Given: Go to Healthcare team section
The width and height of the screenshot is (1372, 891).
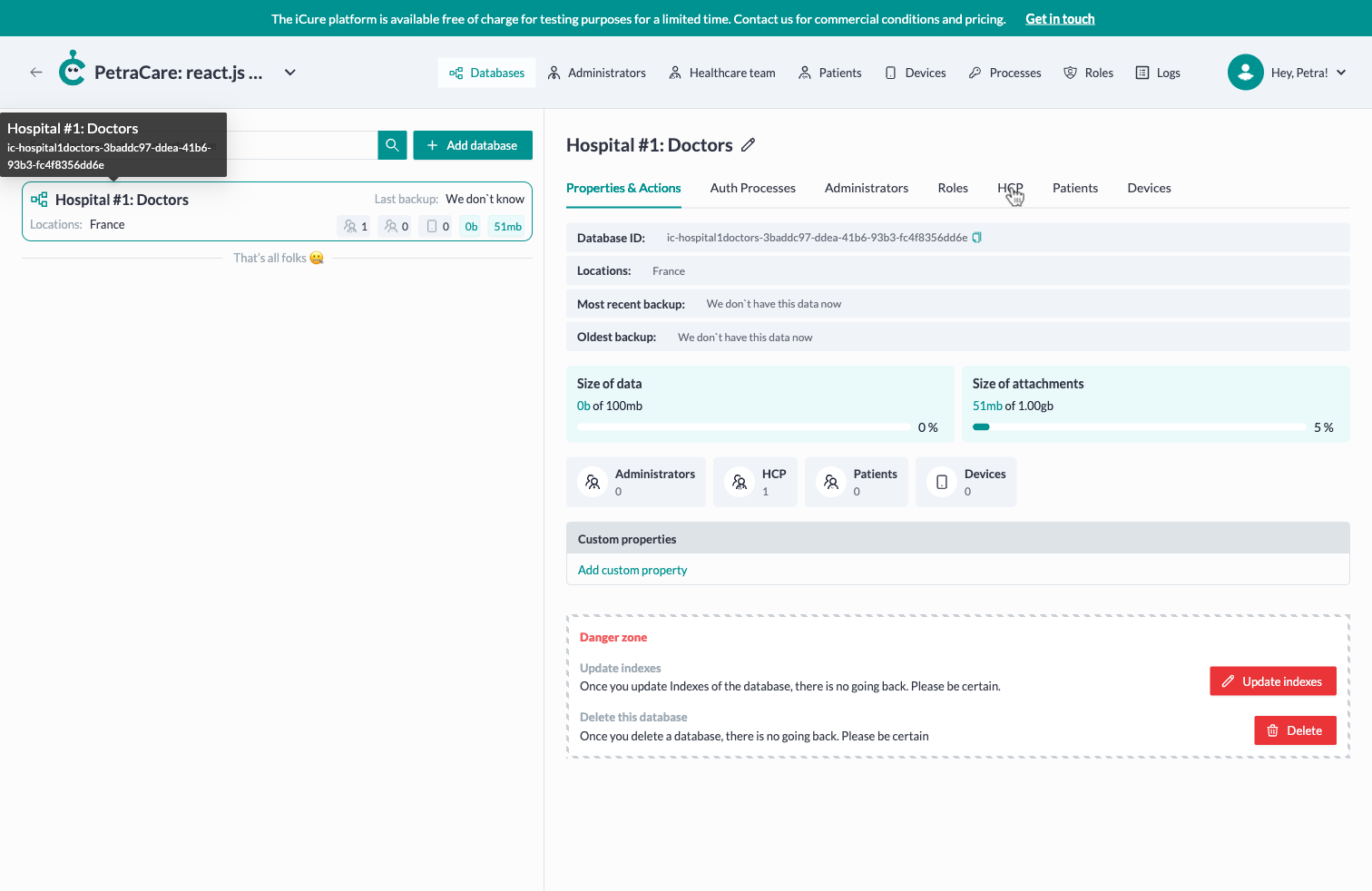Looking at the screenshot, I should pyautogui.click(x=721, y=73).
